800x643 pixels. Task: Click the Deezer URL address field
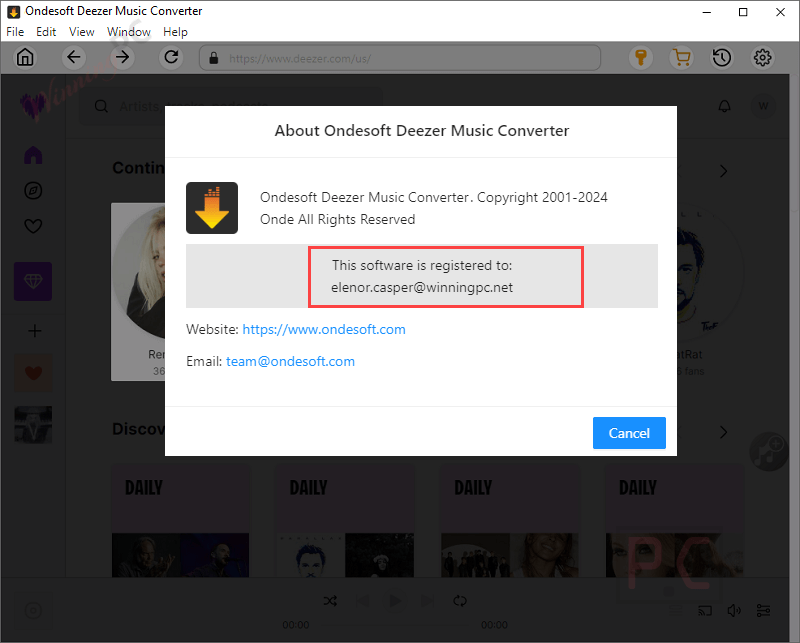[x=400, y=58]
